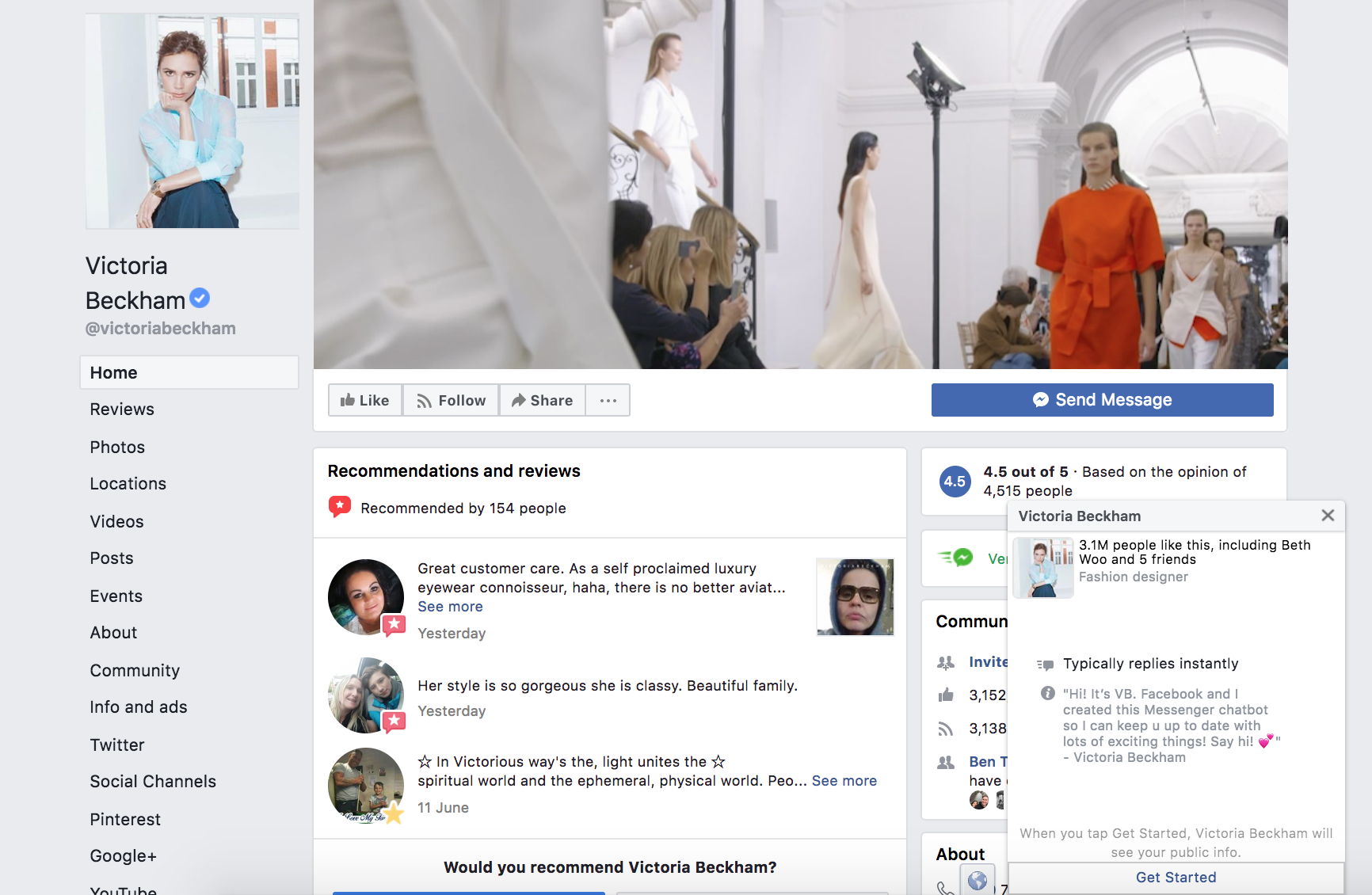Click the Send Message button
This screenshot has height=895, width=1372.
point(1102,400)
